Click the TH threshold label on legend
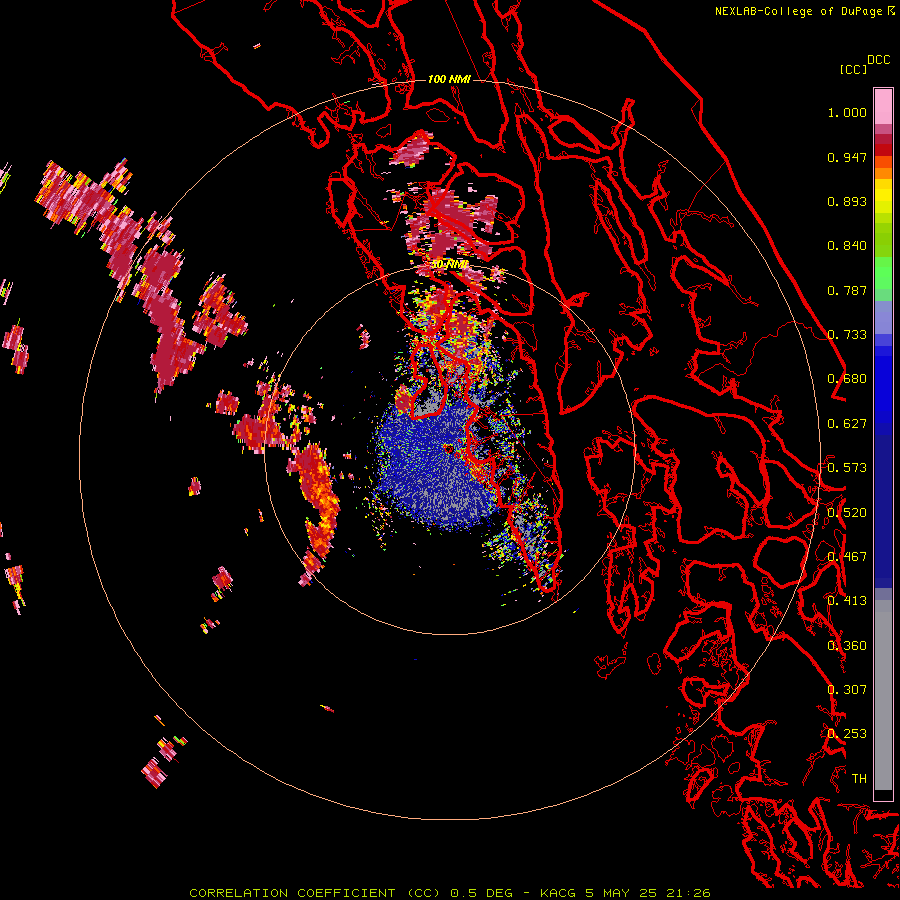Screen dimensions: 900x900 pos(859,779)
